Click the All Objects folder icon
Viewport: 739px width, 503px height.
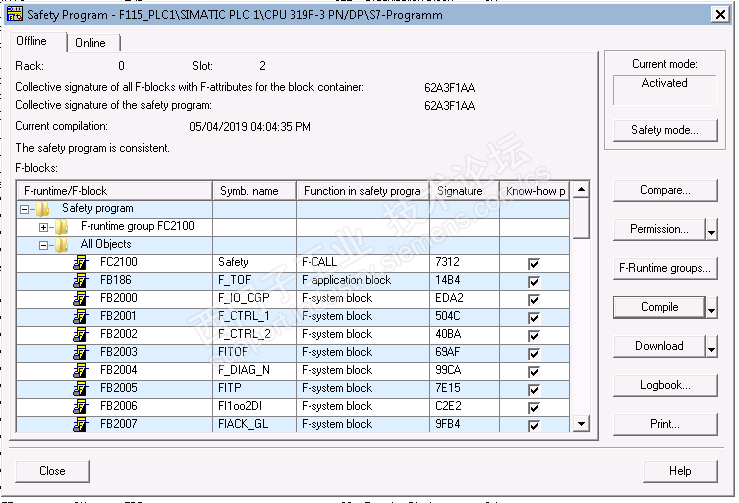(x=62, y=245)
